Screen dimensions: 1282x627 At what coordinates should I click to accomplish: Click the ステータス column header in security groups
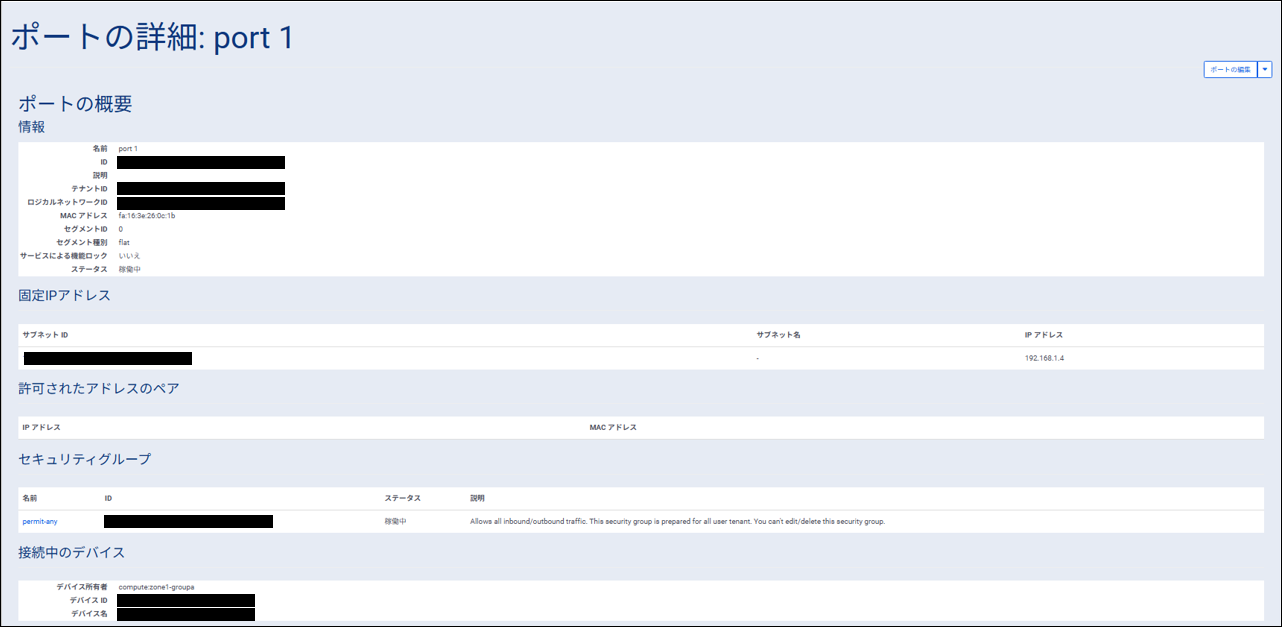click(x=402, y=498)
